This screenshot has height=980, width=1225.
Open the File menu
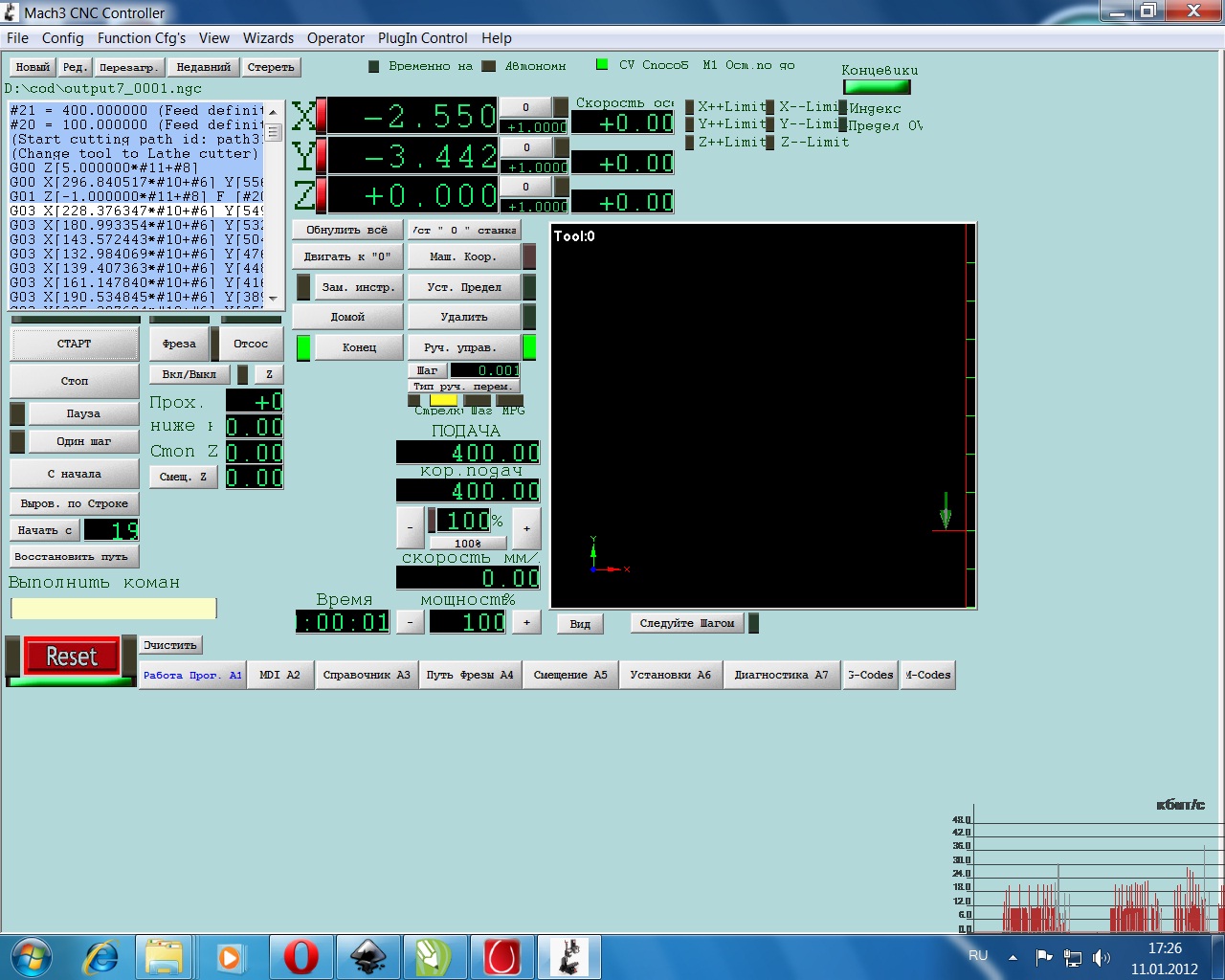[x=17, y=38]
